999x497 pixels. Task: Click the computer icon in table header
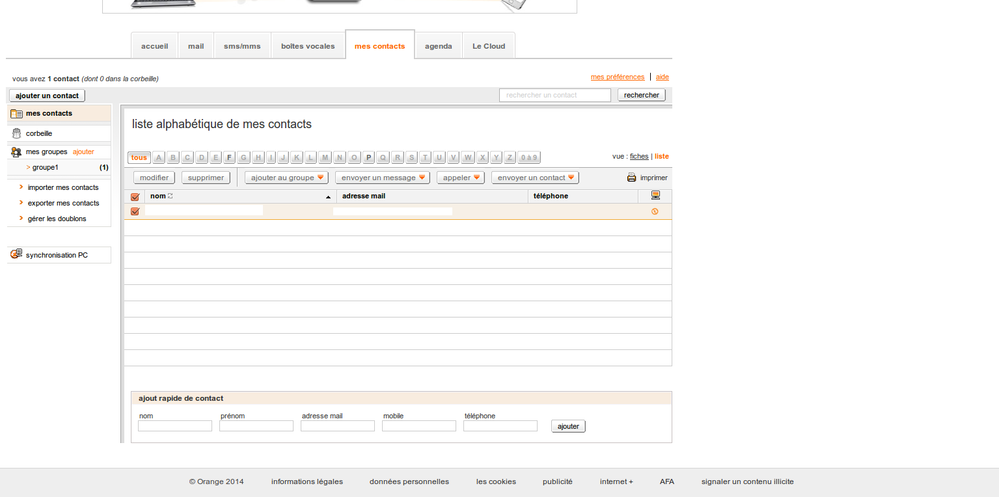point(655,196)
